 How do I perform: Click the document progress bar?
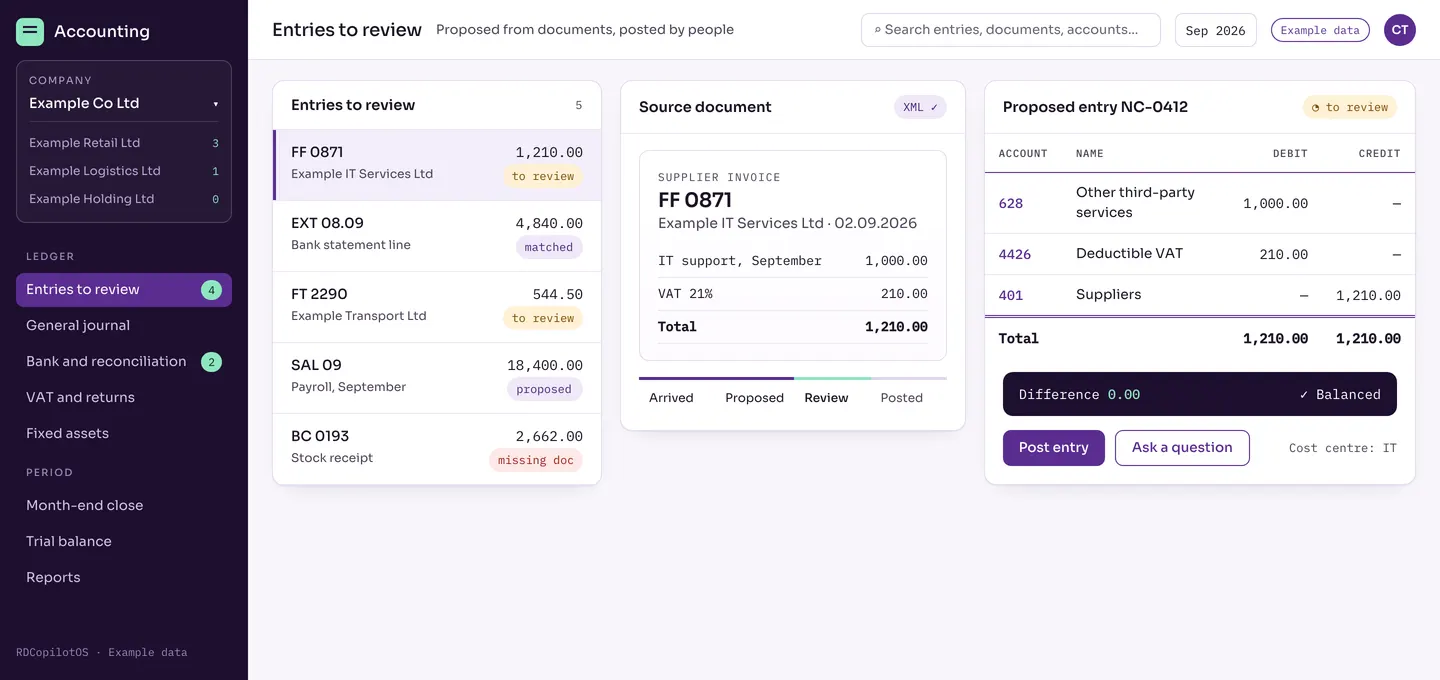(793, 378)
